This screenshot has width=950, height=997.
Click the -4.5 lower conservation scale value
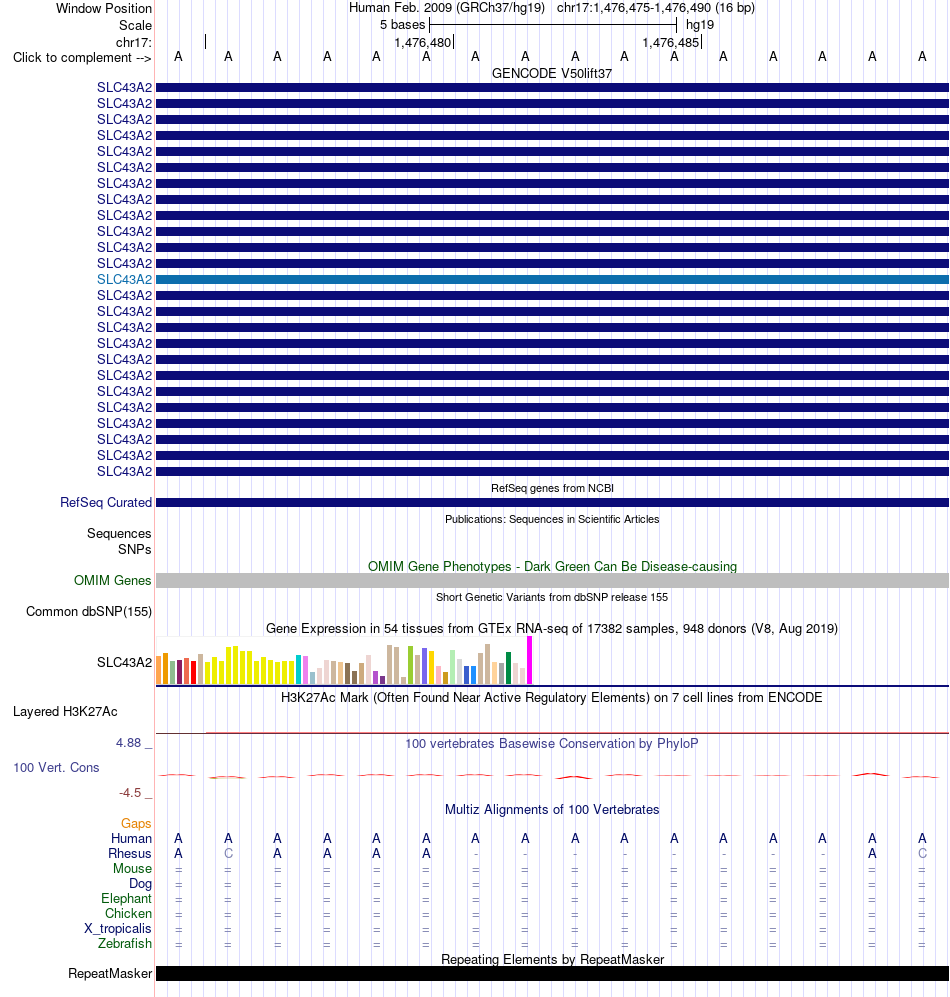pos(130,793)
